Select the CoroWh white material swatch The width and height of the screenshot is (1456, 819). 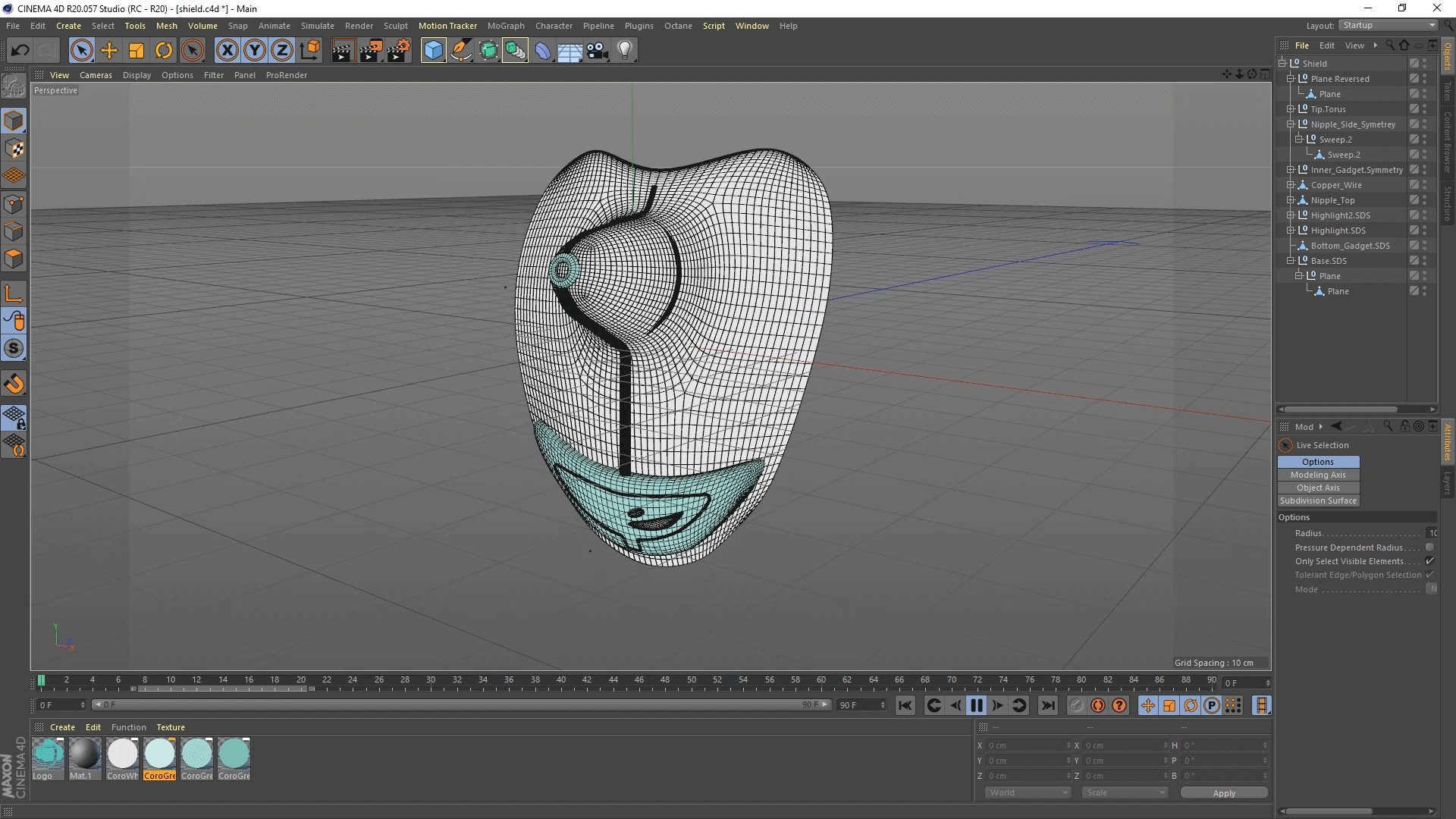pyautogui.click(x=122, y=755)
